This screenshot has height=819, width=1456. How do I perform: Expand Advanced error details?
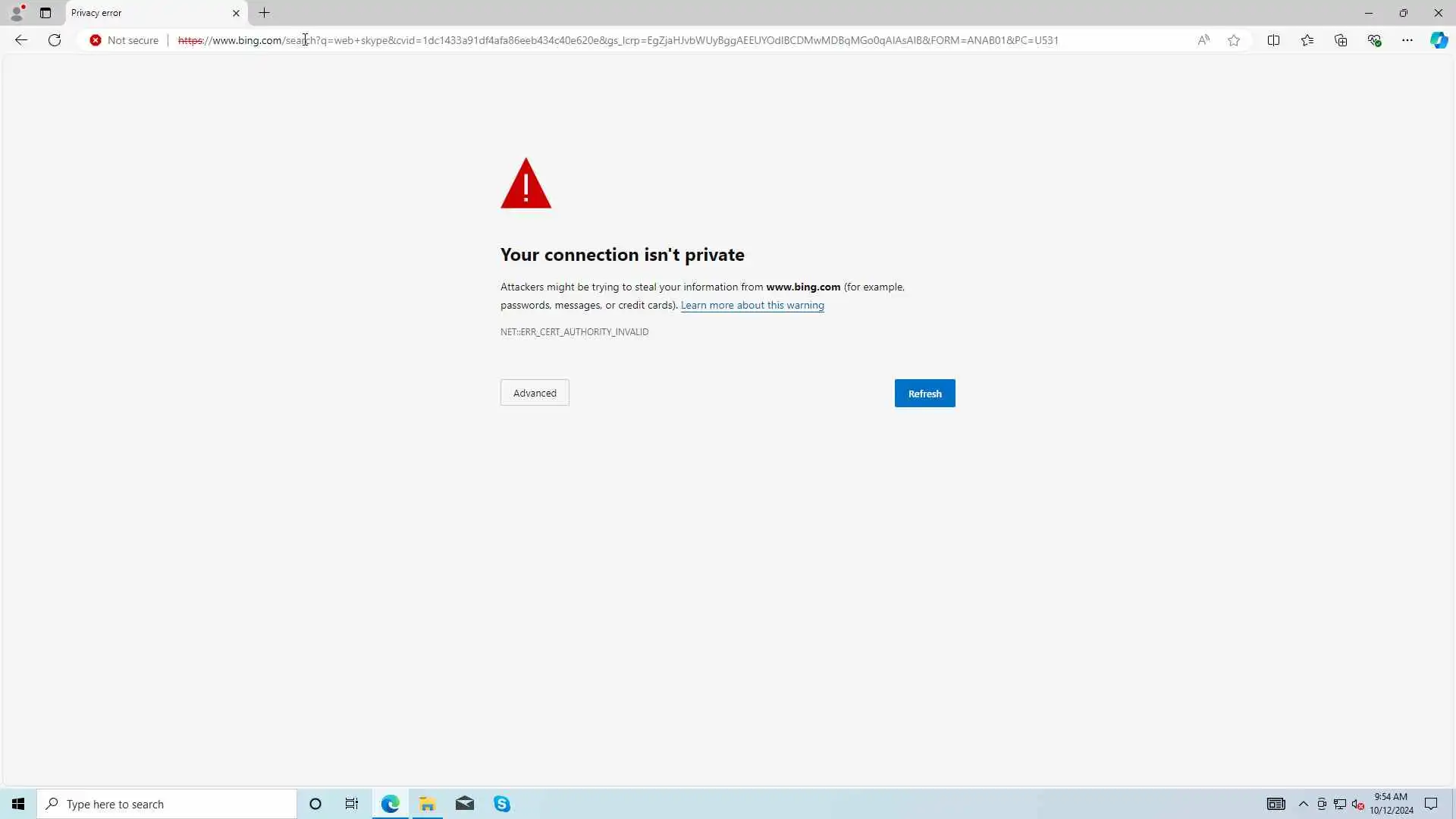[535, 393]
